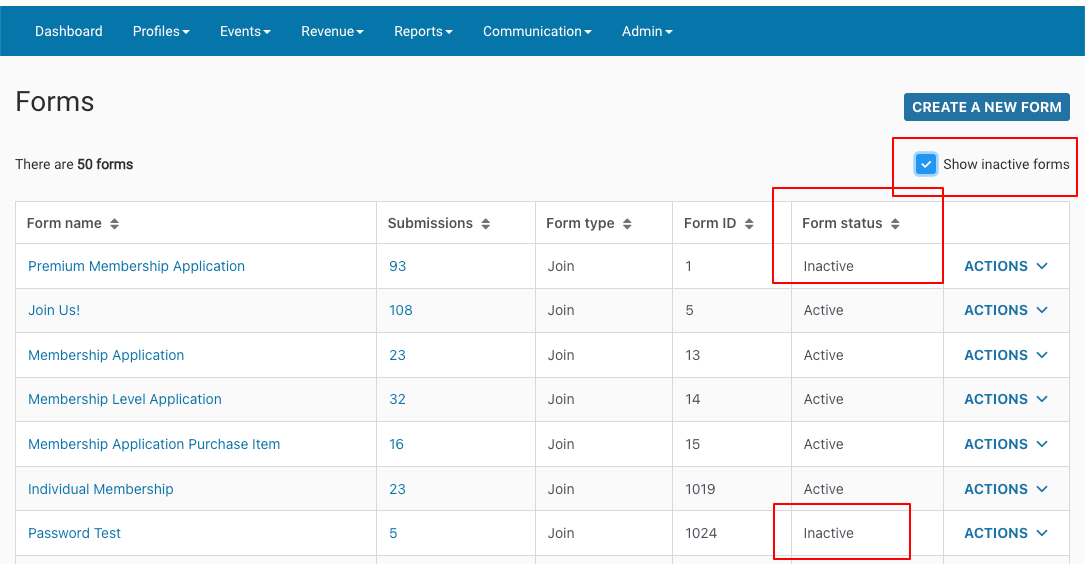Image resolution: width=1085 pixels, height=564 pixels.
Task: View the 93 submissions for Premium Membership
Action: tap(397, 266)
